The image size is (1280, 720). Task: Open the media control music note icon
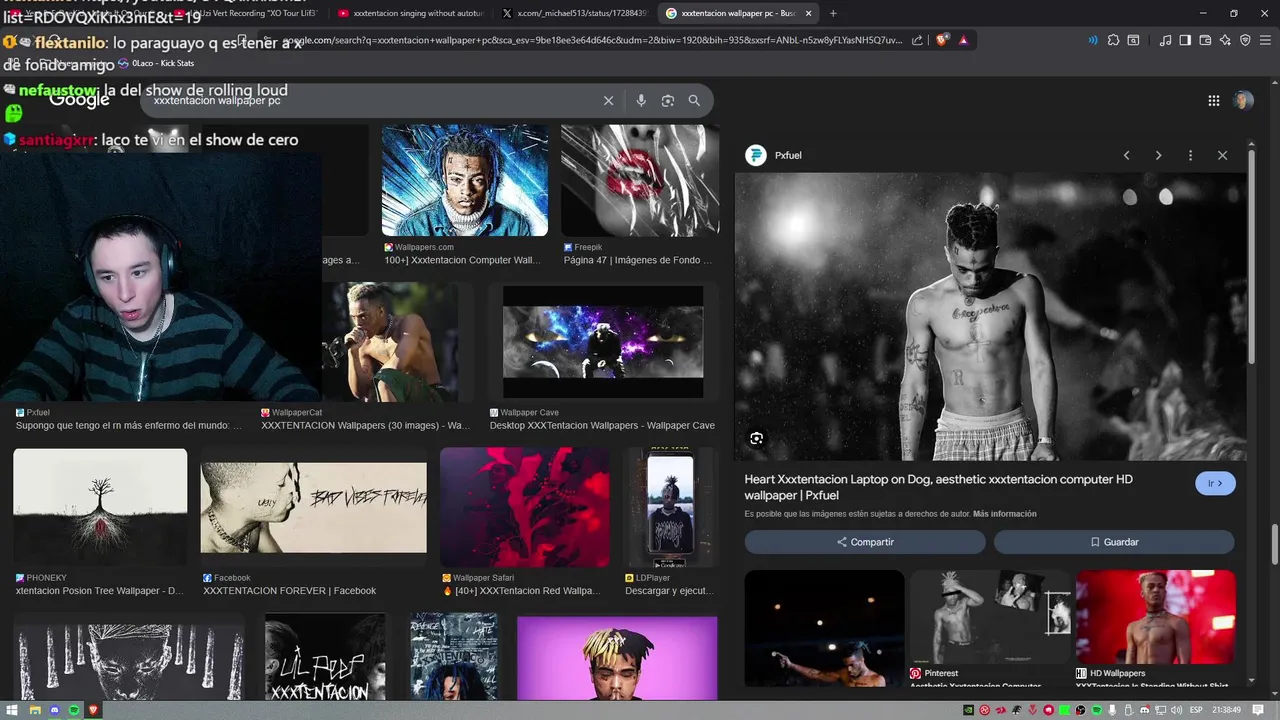point(1165,40)
